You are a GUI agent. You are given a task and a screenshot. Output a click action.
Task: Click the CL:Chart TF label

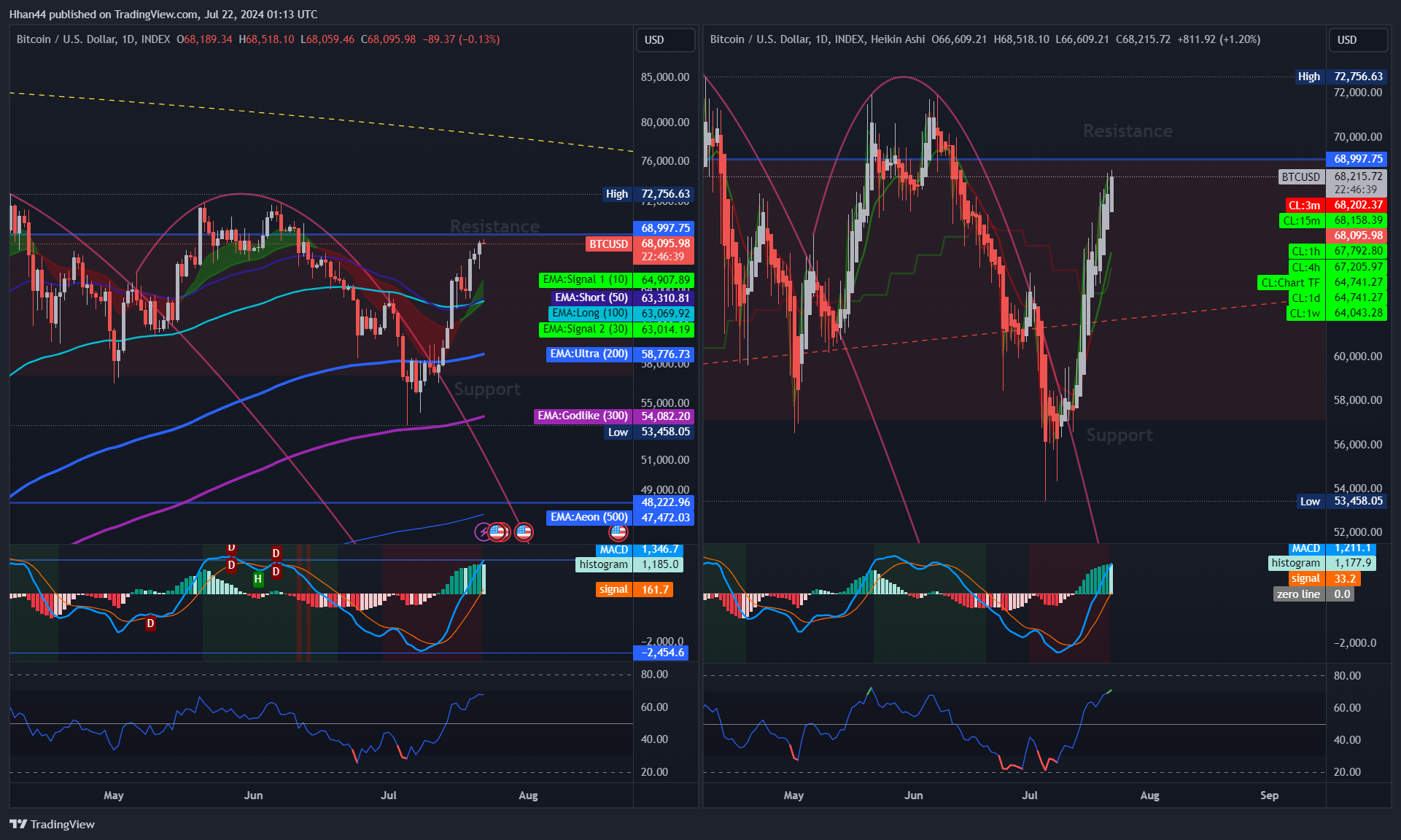coord(1290,283)
